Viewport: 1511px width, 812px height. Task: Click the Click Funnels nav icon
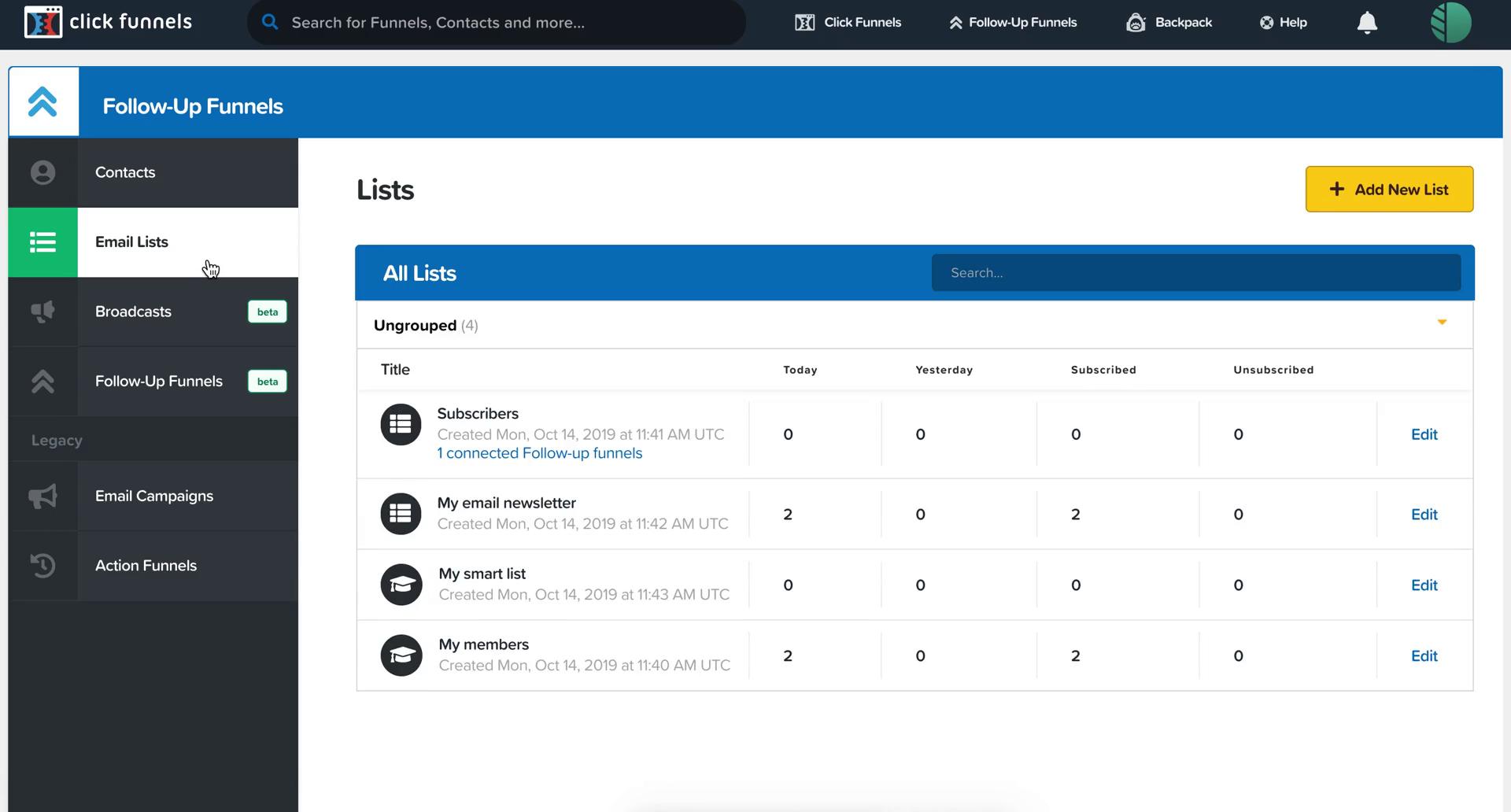point(804,22)
